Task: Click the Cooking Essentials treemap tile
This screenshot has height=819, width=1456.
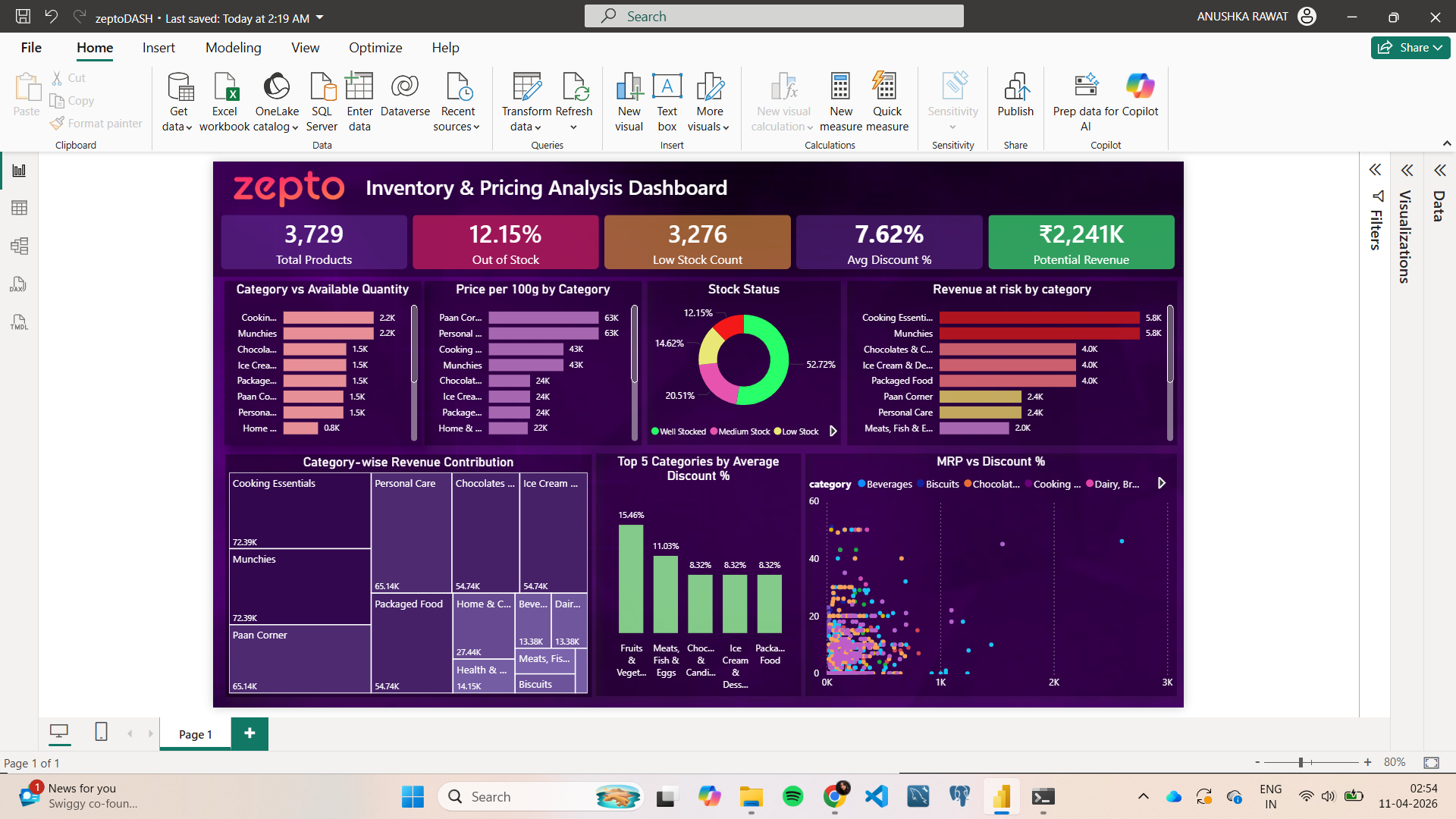Action: [x=300, y=510]
